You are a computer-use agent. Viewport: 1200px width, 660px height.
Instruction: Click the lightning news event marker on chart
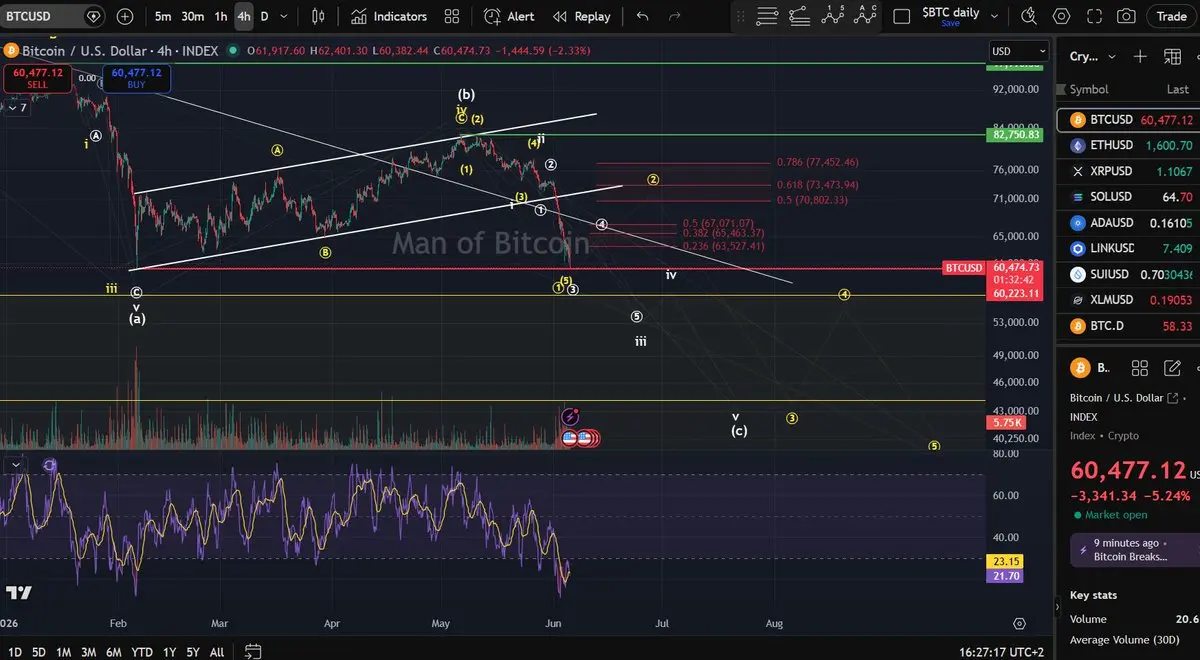point(570,416)
